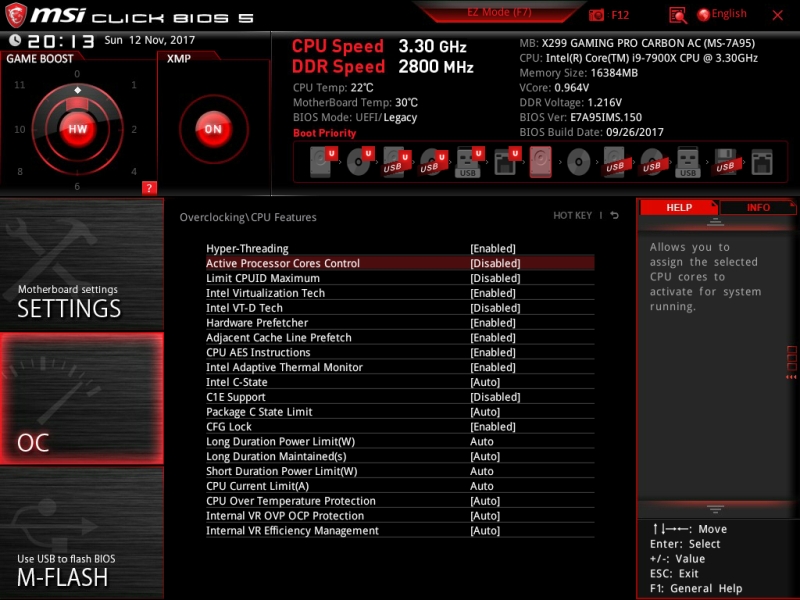
Task: Open the M-FLASH BIOS flash menu
Action: 82,533
